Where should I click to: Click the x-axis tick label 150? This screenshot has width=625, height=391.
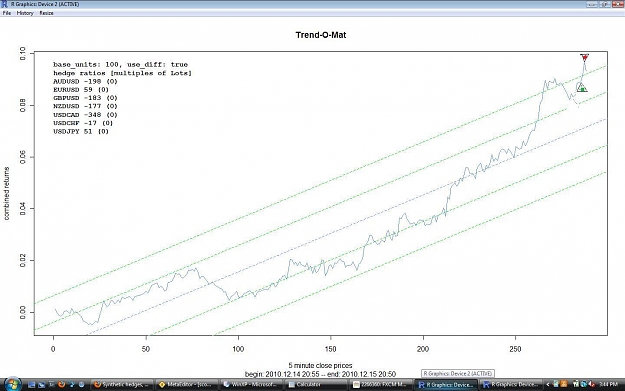330,349
